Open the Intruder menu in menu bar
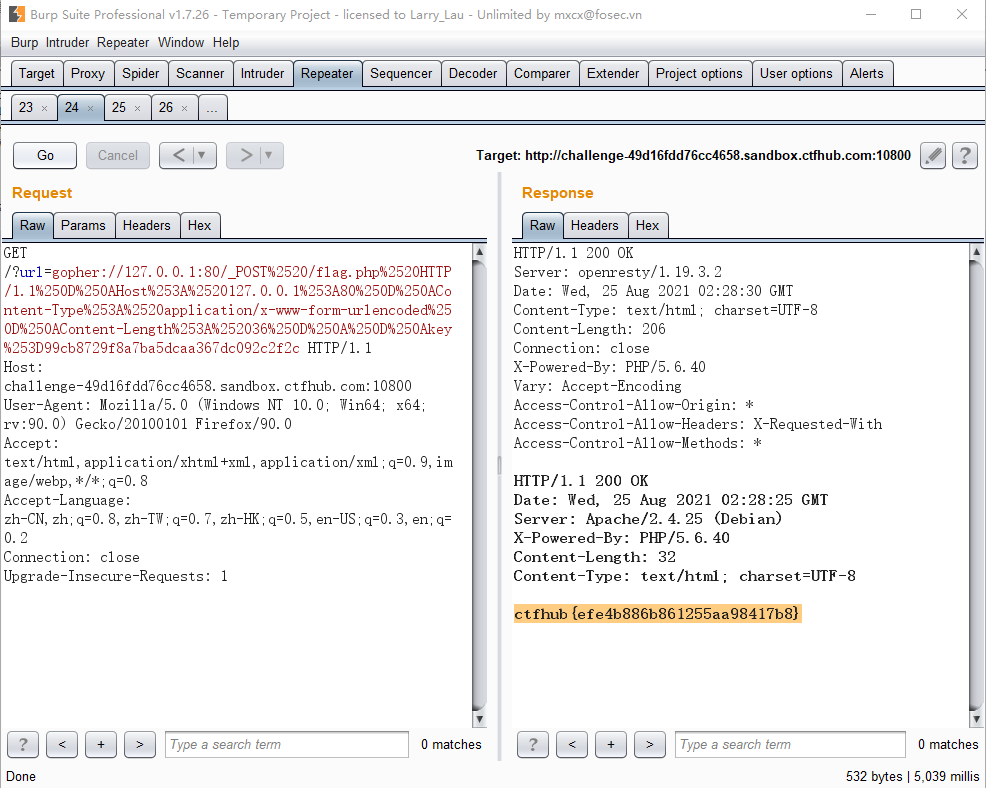The width and height of the screenshot is (986, 788). tap(67, 43)
